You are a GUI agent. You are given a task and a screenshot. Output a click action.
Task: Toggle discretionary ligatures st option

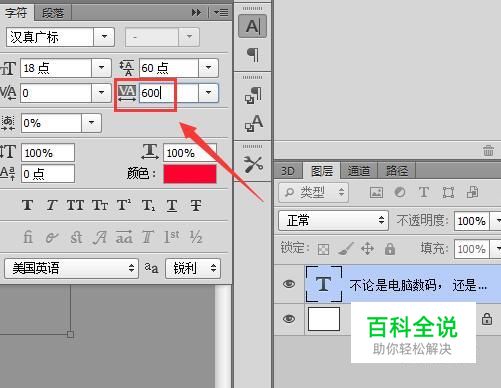76,237
